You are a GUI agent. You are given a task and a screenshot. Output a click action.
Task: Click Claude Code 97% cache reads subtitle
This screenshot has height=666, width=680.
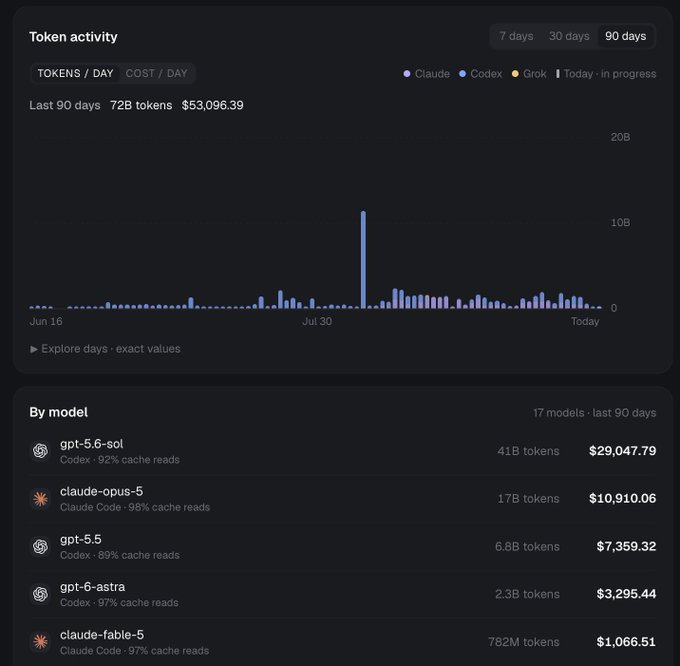coord(134,650)
